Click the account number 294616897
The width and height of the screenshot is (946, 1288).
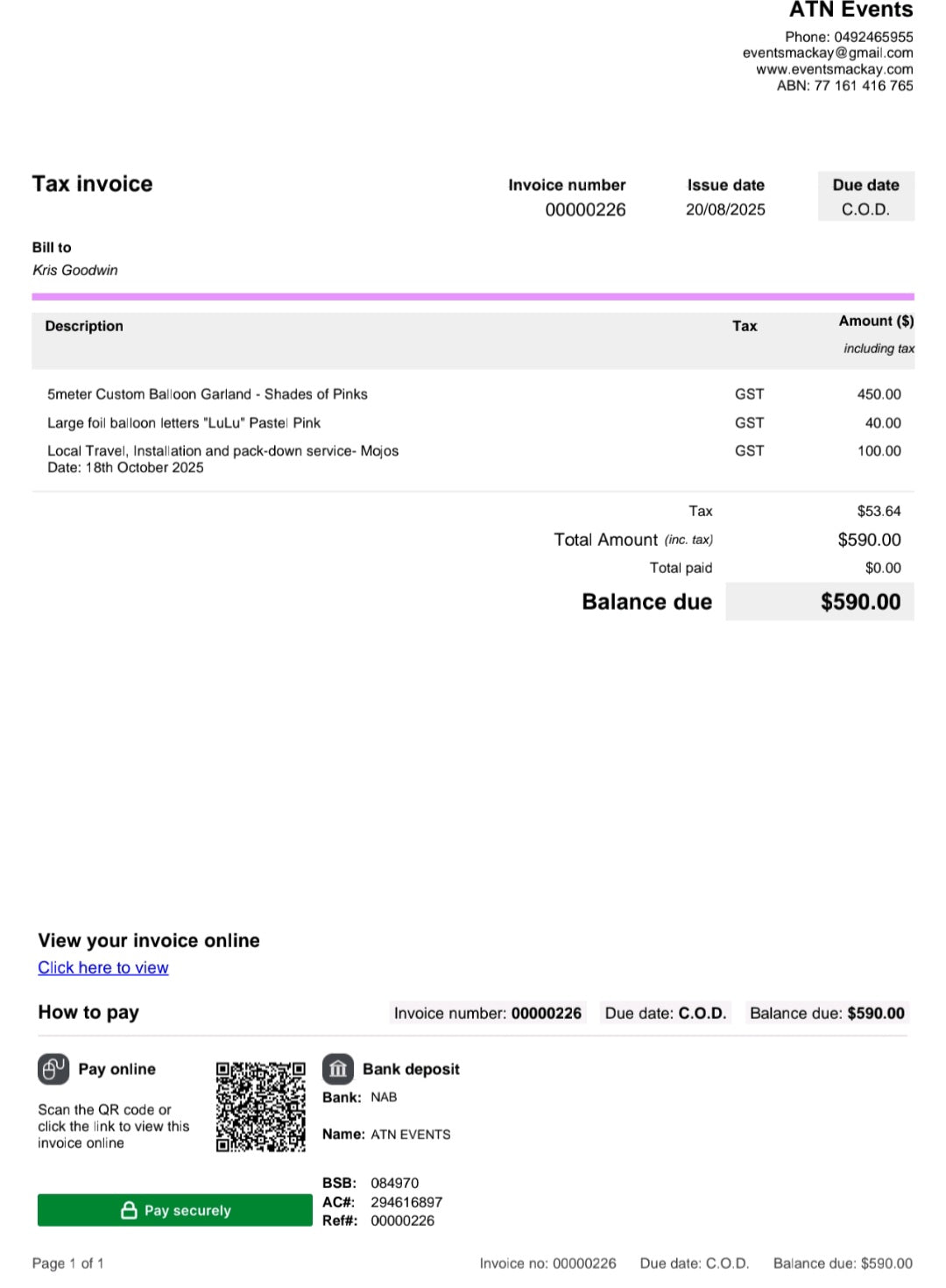pos(406,1202)
